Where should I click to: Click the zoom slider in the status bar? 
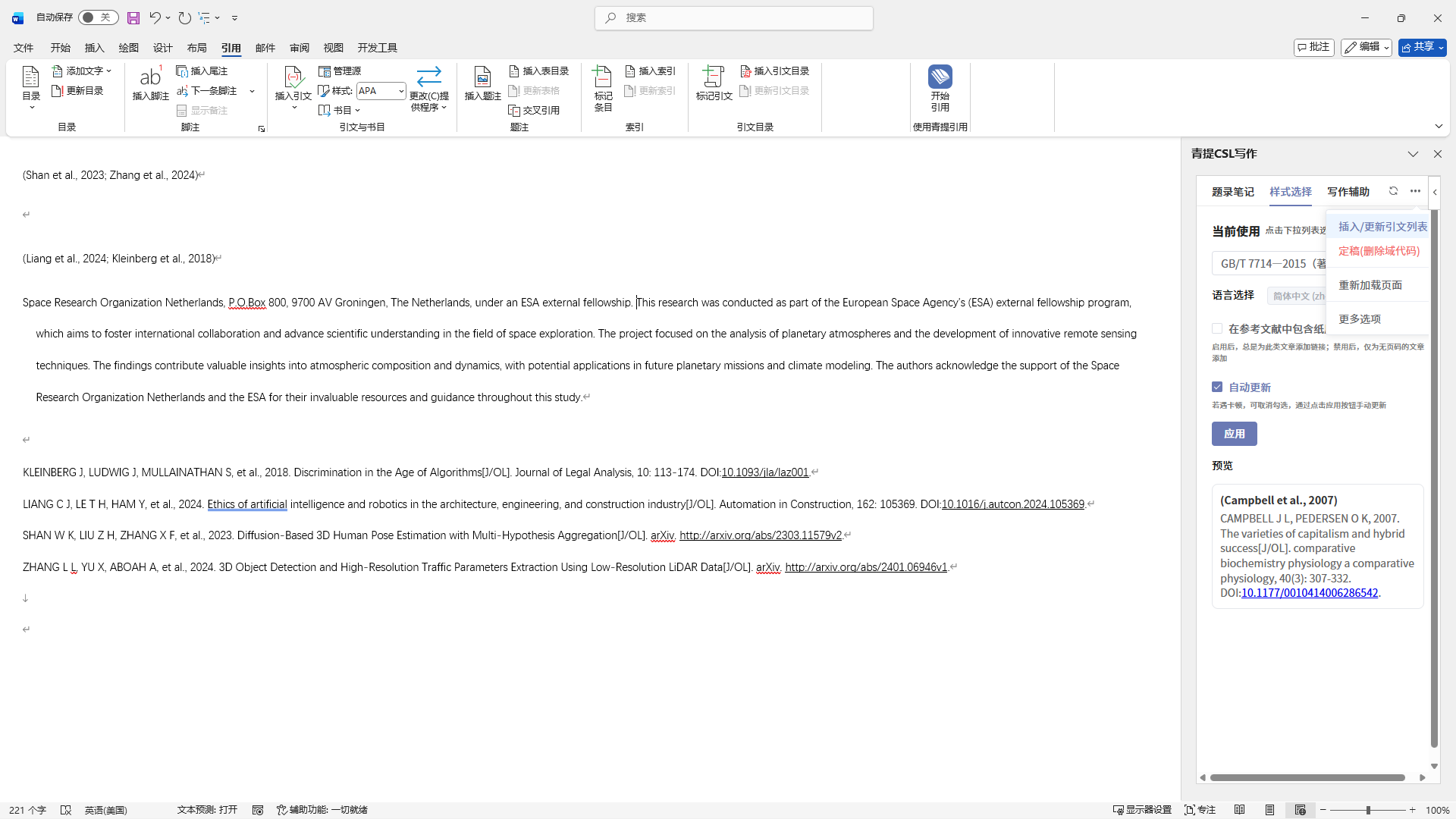click(1368, 810)
